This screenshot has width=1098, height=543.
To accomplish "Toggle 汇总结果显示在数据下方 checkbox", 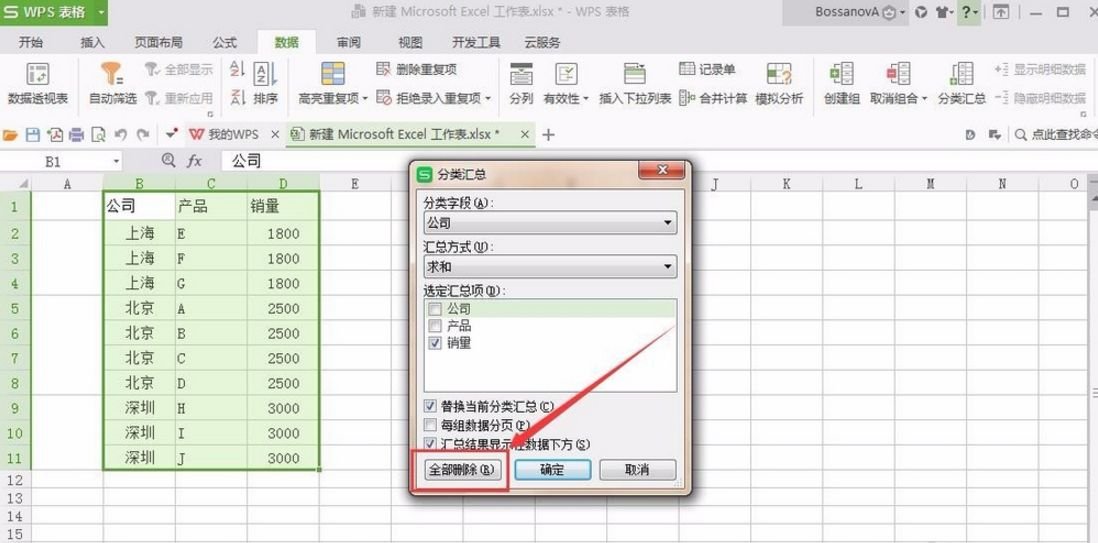I will (x=431, y=444).
